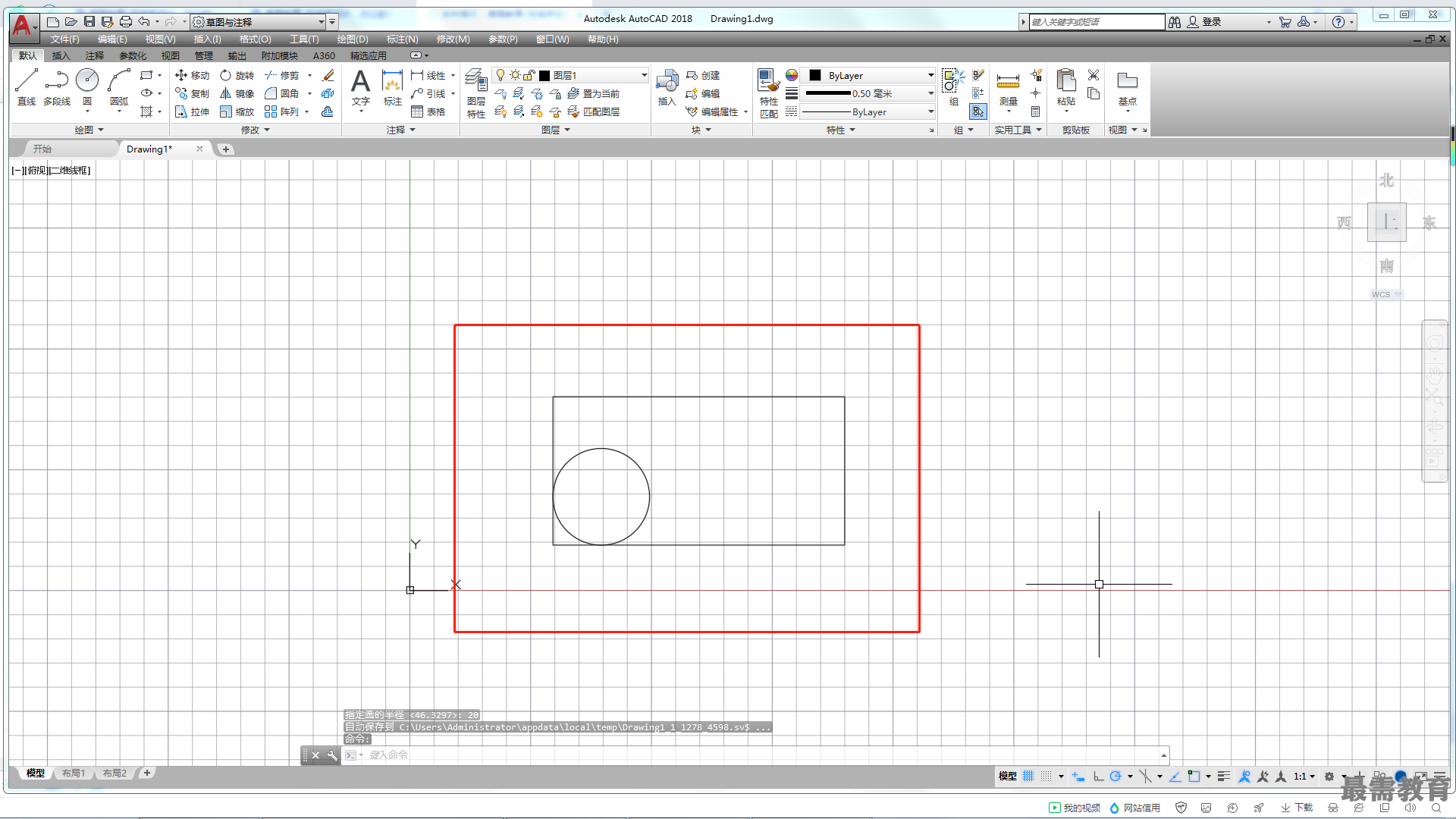Open the workspace dropdown 草图与注释

tap(259, 22)
